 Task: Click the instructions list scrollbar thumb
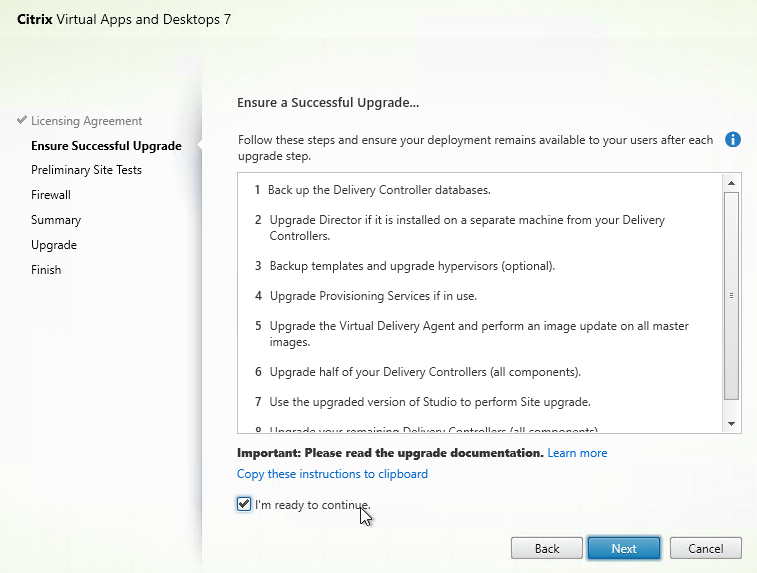(731, 296)
